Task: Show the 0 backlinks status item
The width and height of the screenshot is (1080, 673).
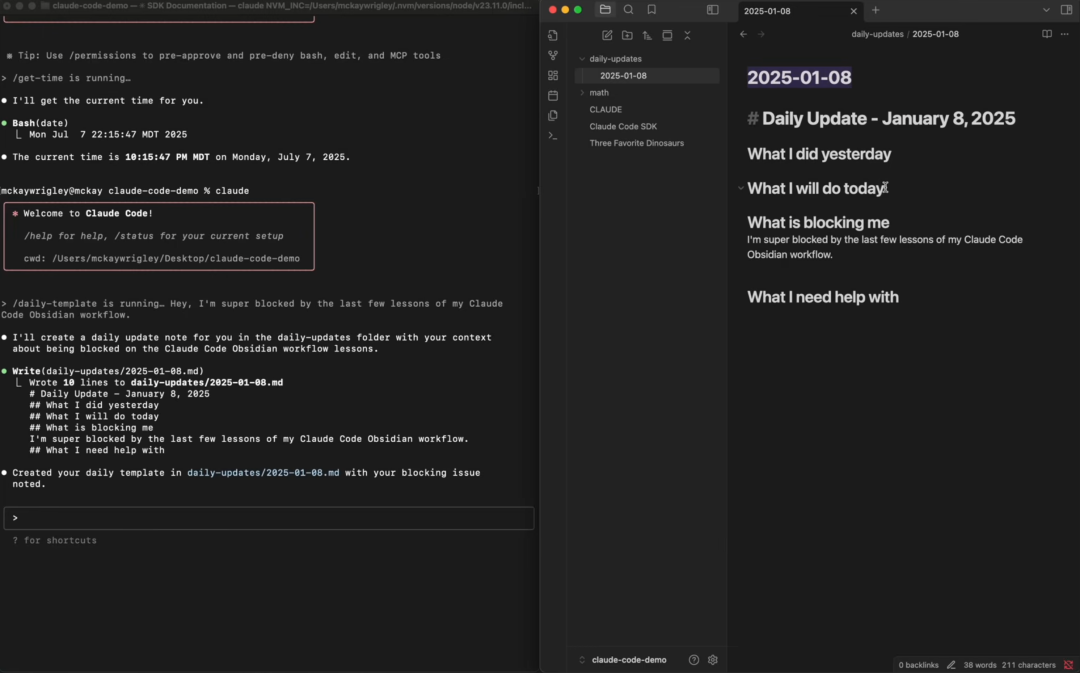Action: (918, 665)
